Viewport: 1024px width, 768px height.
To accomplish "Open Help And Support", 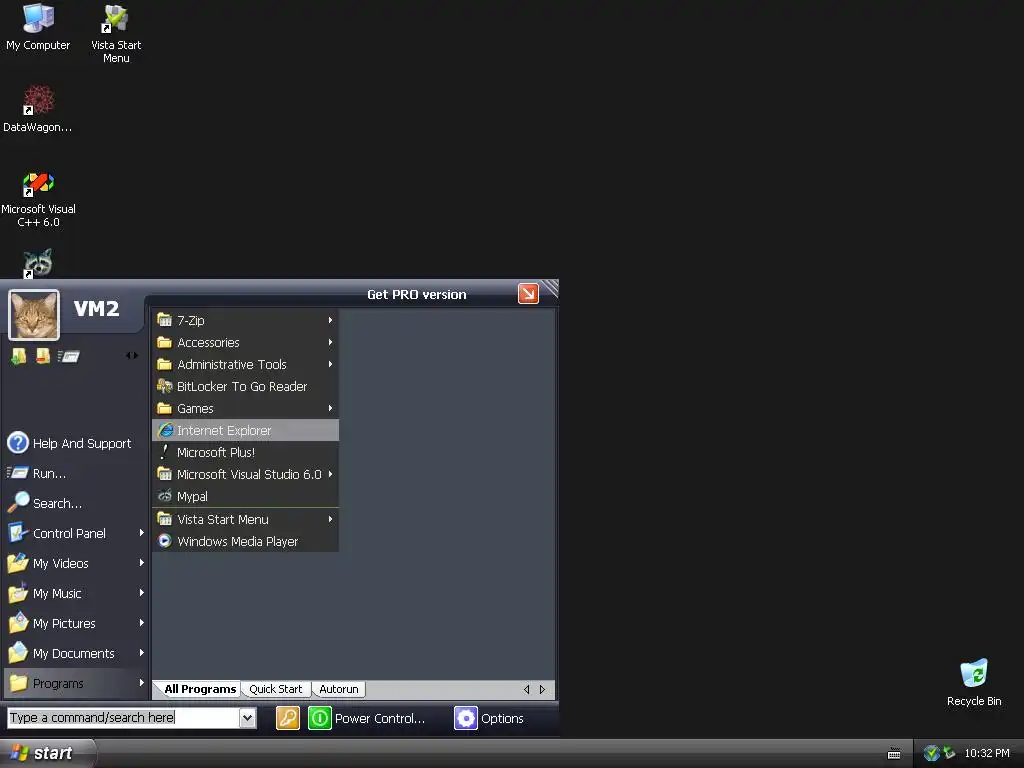I will (76, 443).
